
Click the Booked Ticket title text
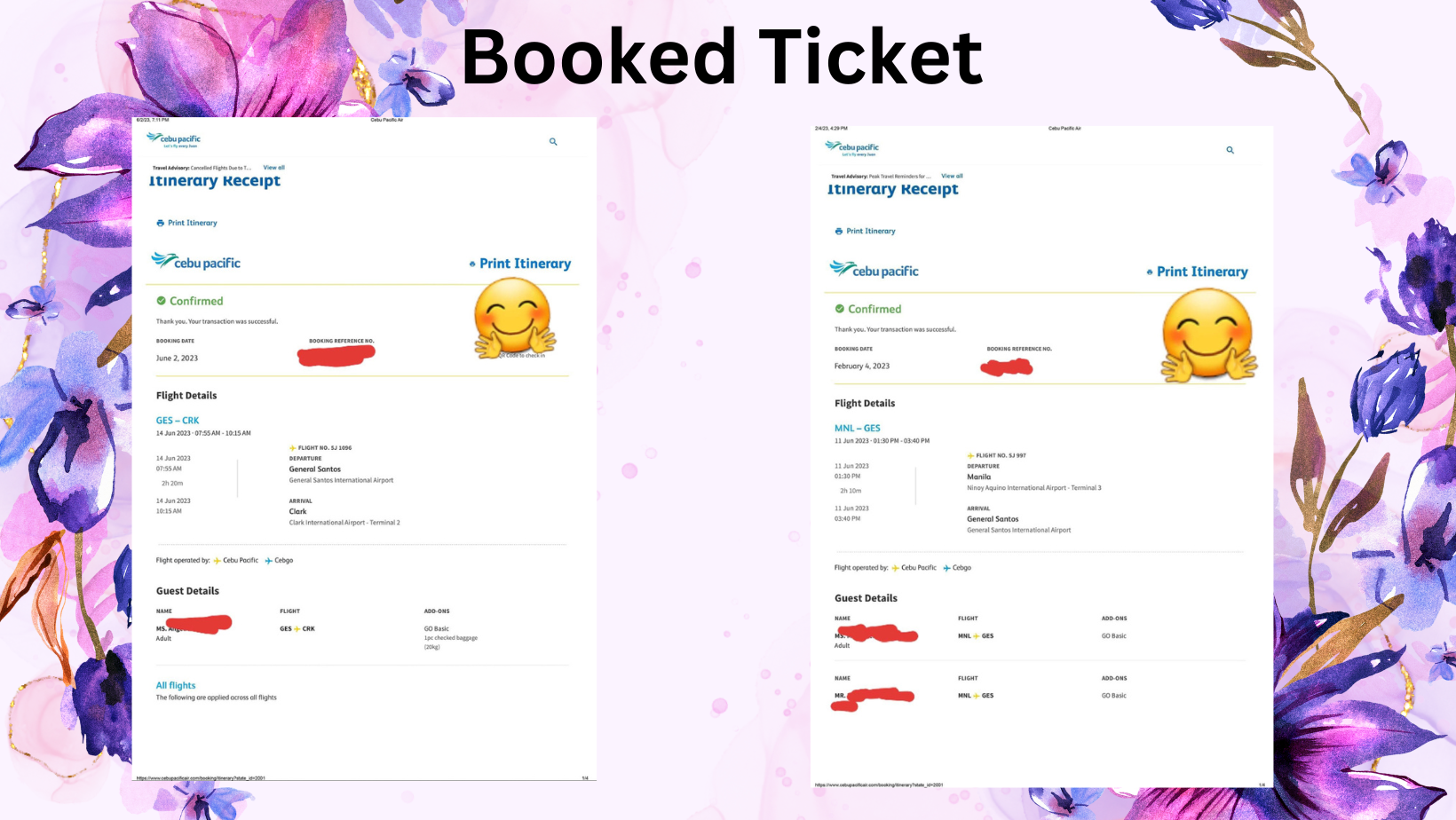click(722, 57)
